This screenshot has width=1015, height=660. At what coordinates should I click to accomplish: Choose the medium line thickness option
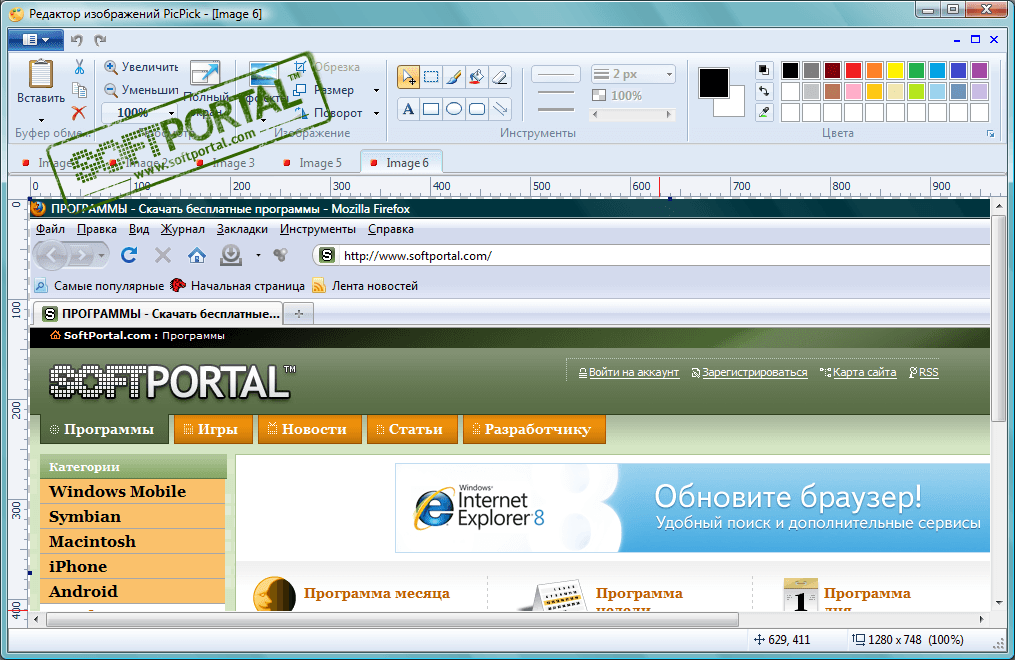pos(556,92)
